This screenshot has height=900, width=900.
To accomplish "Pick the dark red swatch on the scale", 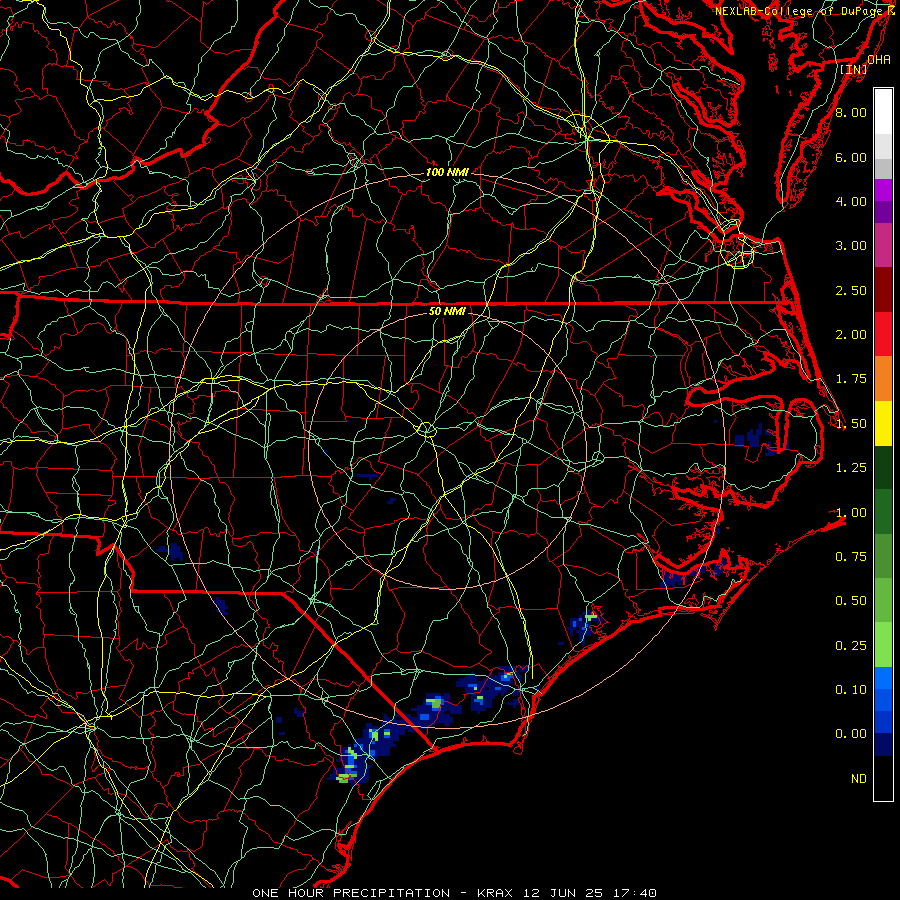I will pyautogui.click(x=883, y=290).
